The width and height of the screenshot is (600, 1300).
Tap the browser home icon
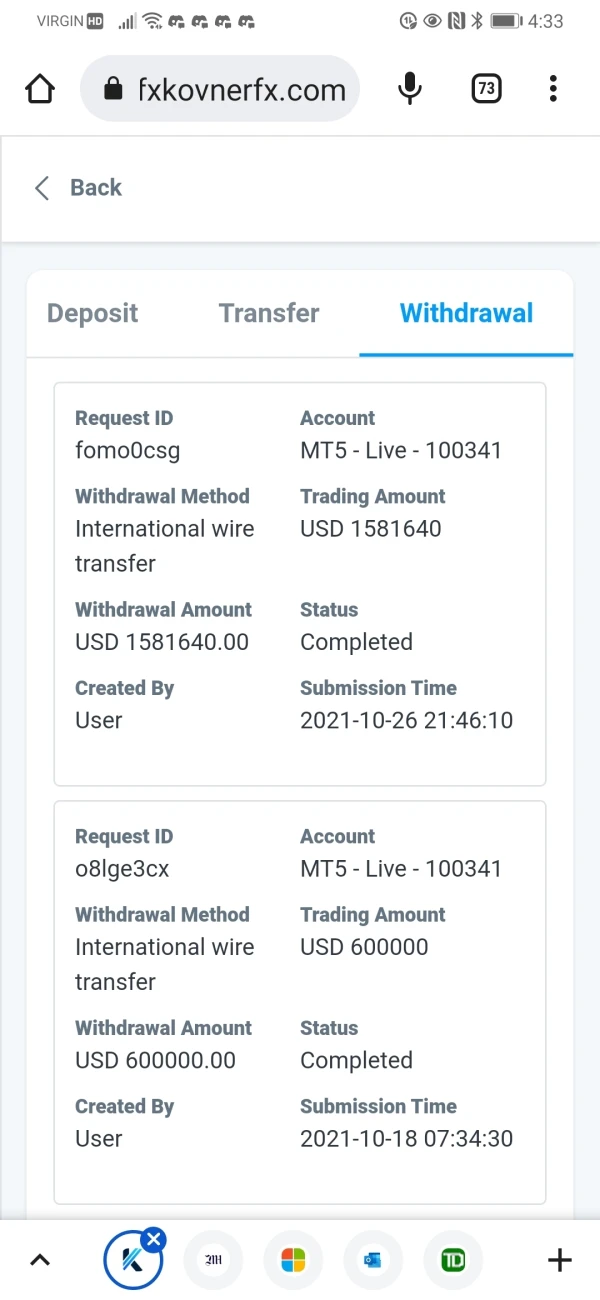tap(40, 90)
